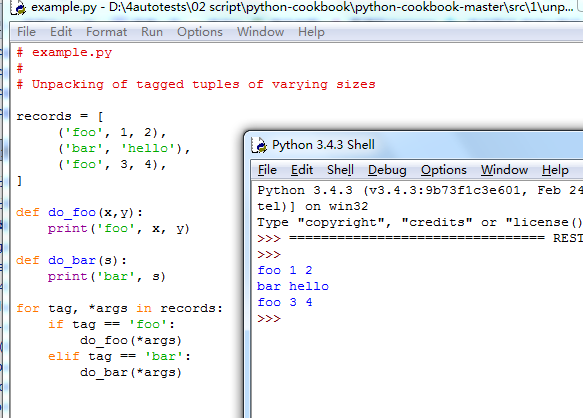The image size is (583, 418).
Task: Open Run menu in editor window
Action: point(152,32)
